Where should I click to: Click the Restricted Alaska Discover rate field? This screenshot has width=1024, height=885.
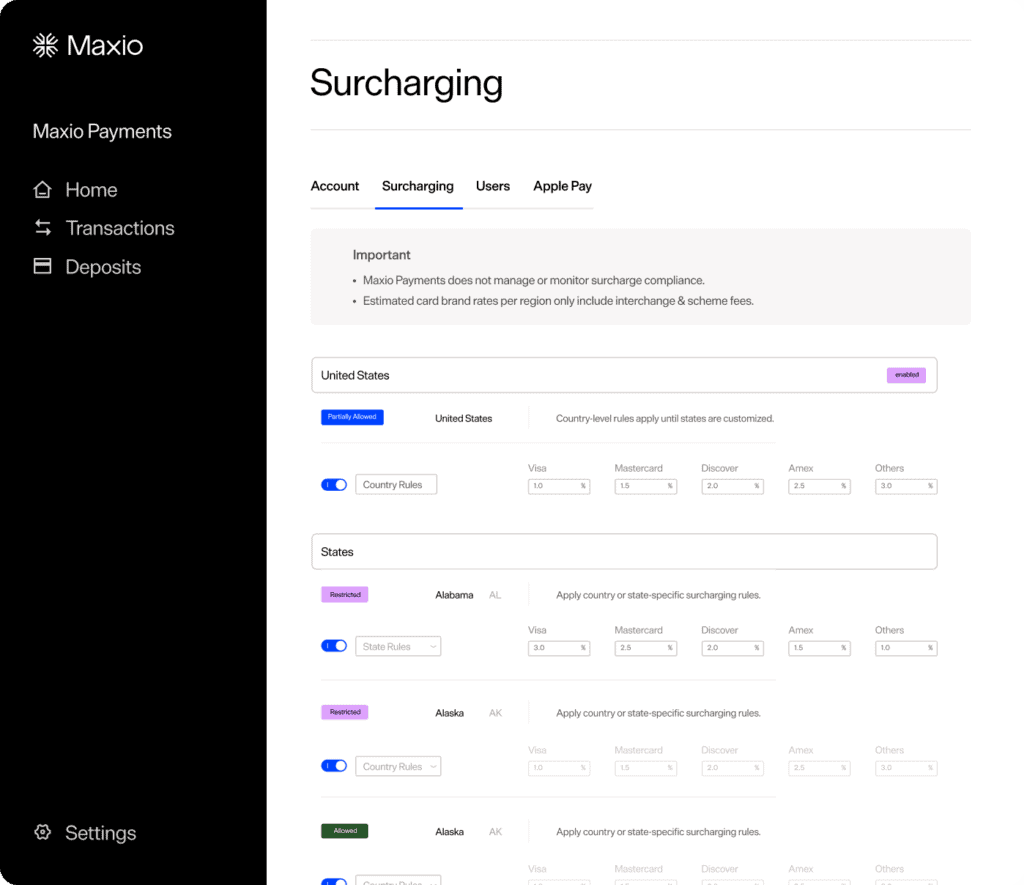[733, 768]
